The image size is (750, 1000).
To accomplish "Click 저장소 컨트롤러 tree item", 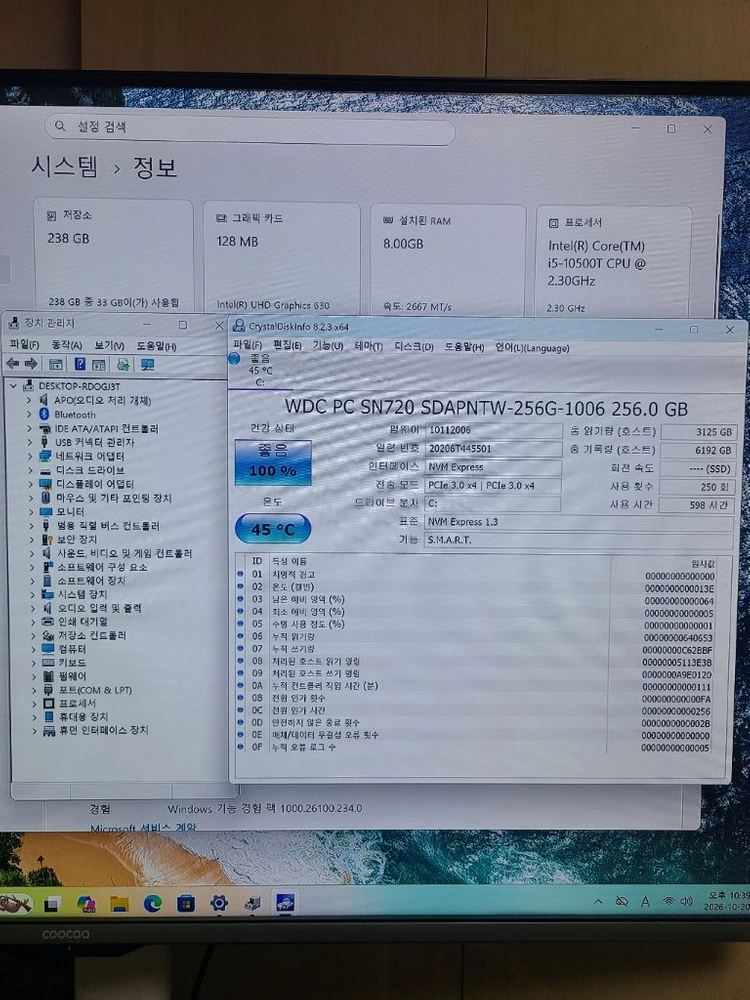I will [84, 635].
